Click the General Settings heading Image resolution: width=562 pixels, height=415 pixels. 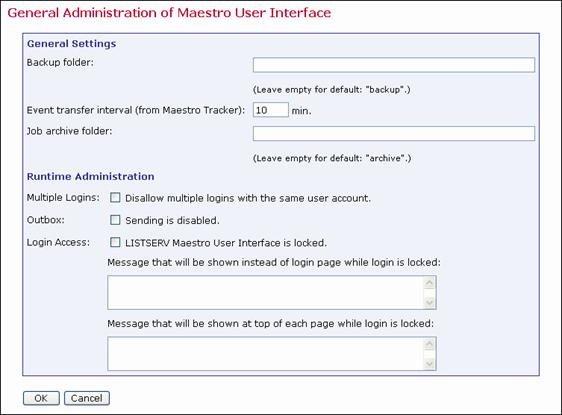tap(71, 44)
